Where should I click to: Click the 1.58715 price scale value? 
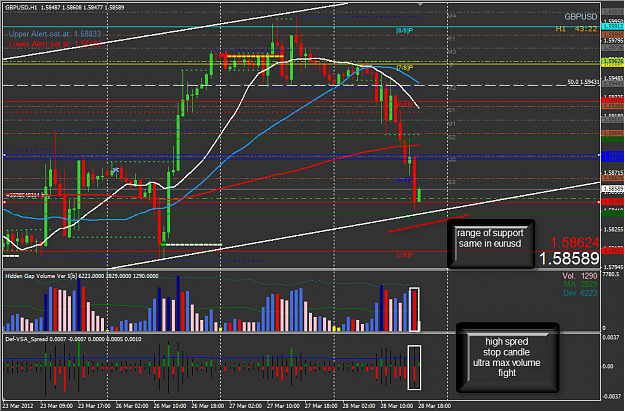coord(613,171)
